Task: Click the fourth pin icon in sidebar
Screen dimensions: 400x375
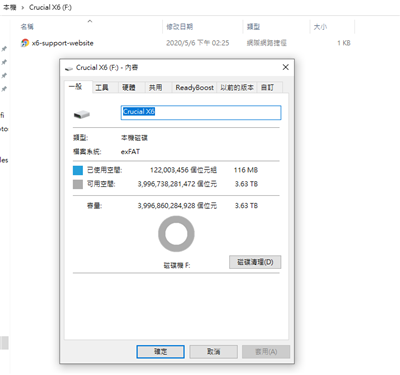Action: 4,89
